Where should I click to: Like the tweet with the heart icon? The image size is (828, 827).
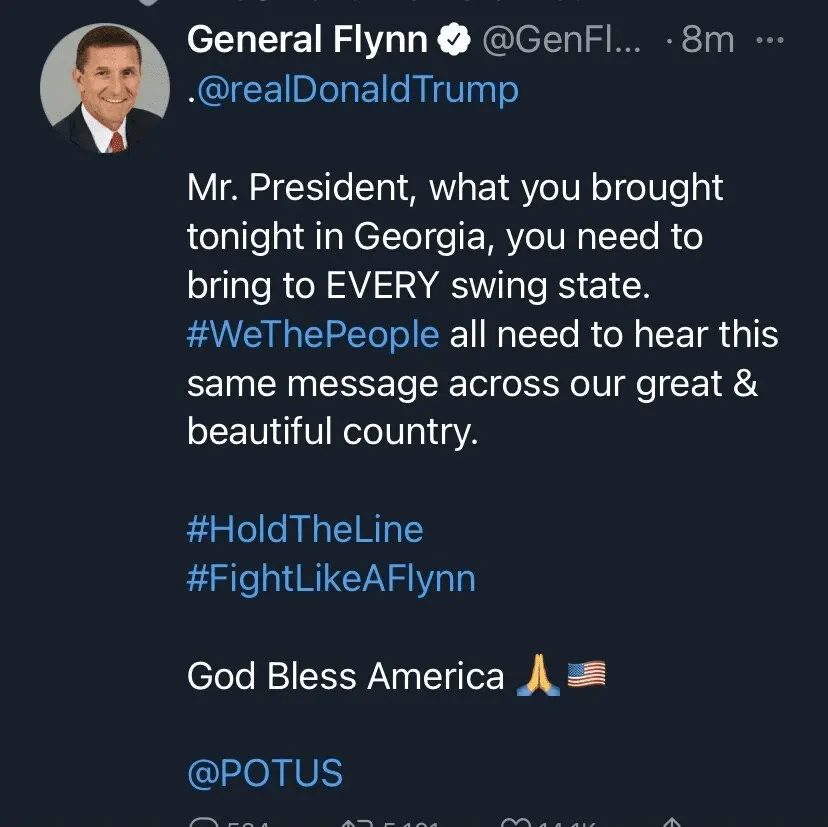517,822
